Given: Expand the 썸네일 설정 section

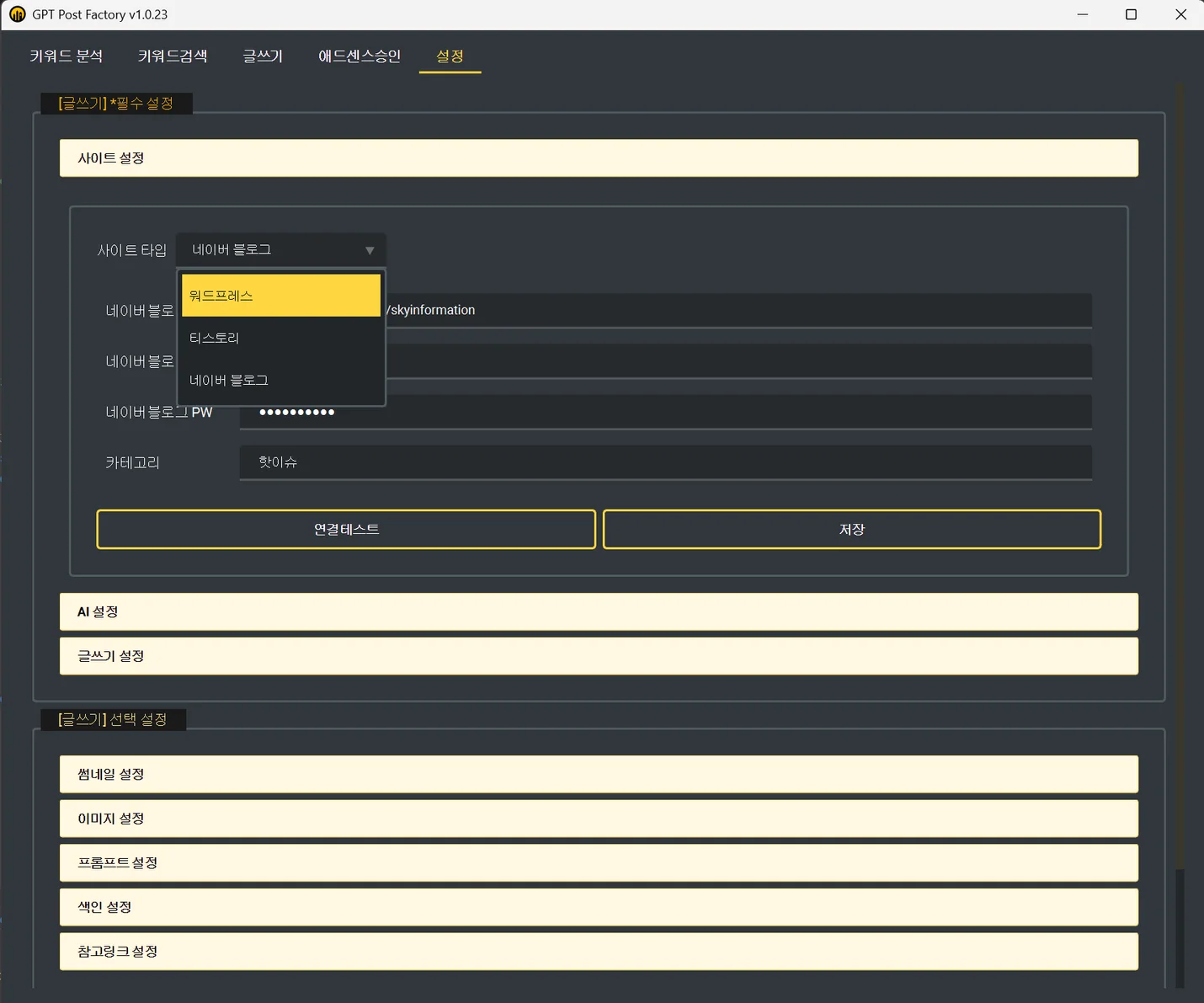Looking at the screenshot, I should (x=599, y=774).
